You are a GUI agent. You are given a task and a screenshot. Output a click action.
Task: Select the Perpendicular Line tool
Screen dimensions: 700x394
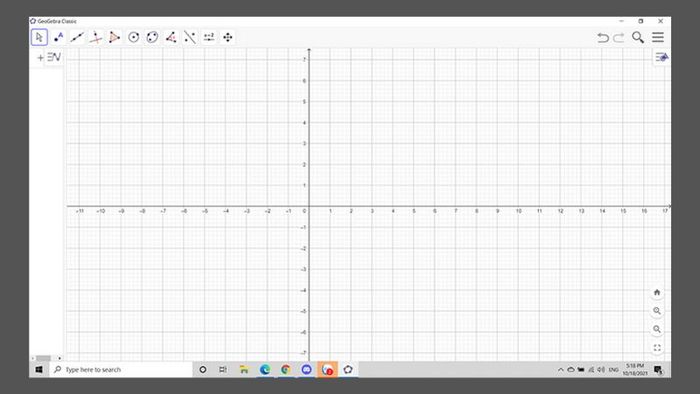tap(96, 37)
